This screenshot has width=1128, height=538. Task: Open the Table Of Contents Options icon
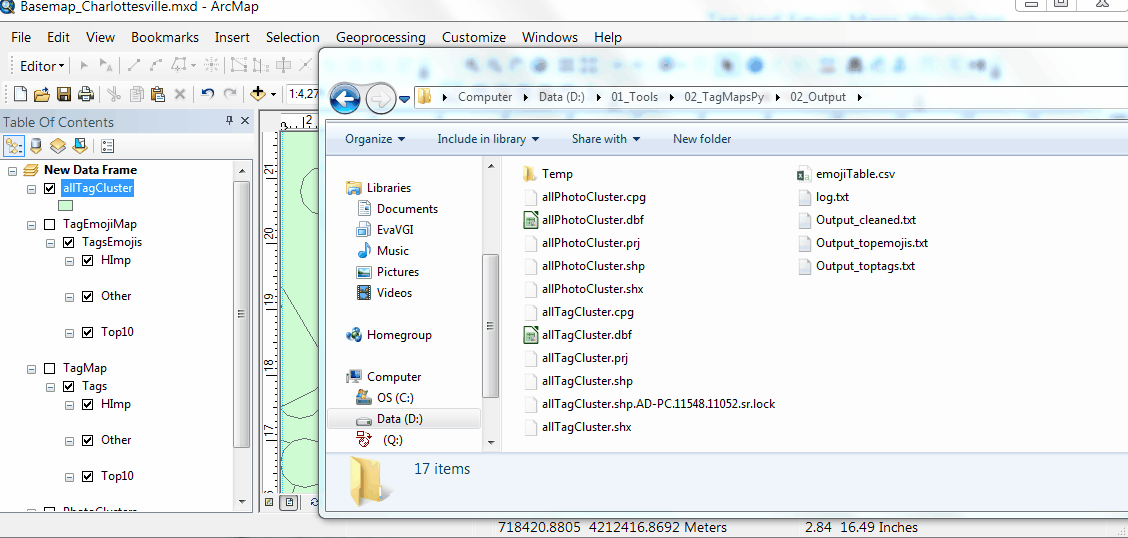click(x=108, y=146)
